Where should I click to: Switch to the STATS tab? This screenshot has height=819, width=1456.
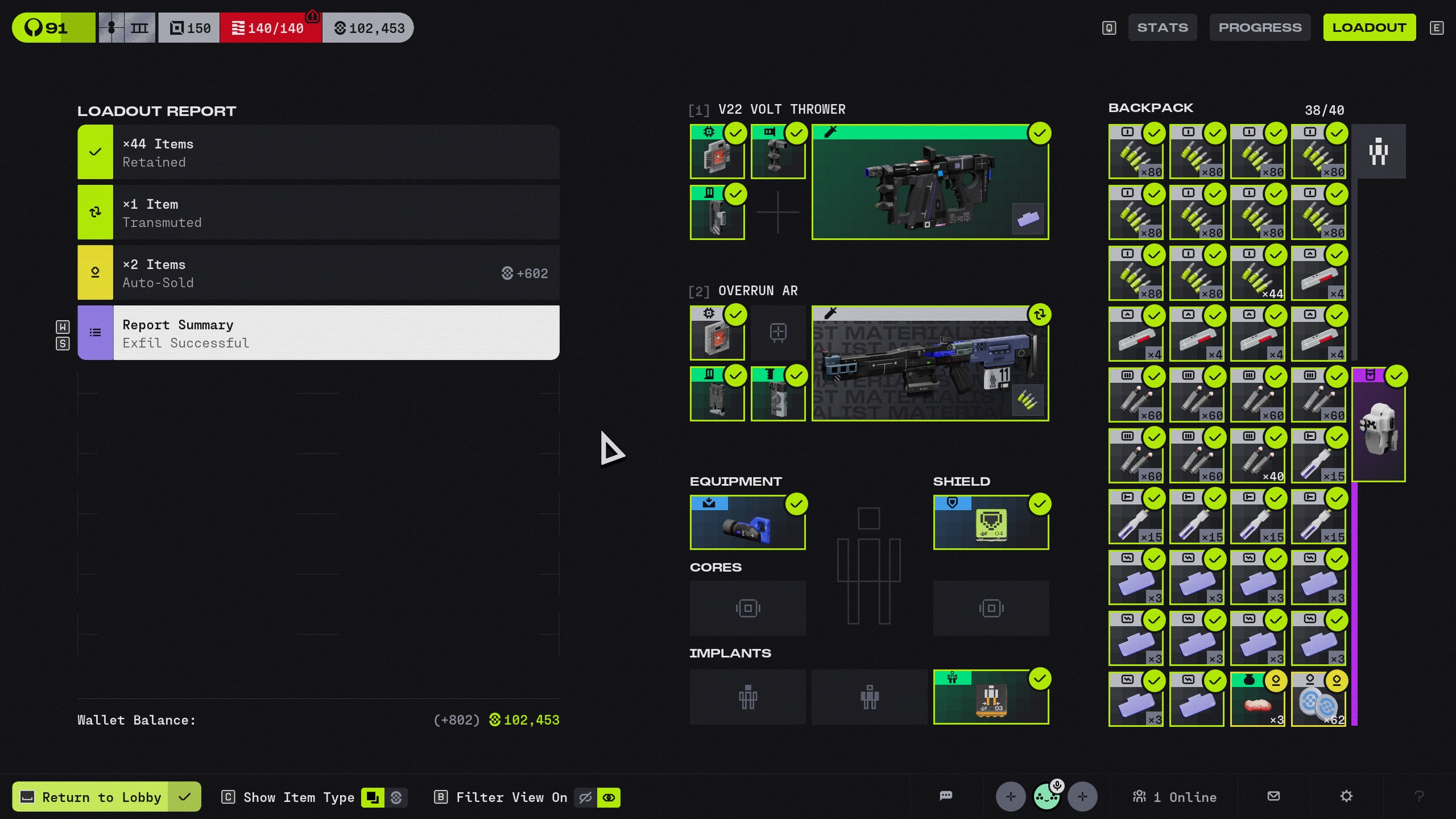pos(1163,27)
